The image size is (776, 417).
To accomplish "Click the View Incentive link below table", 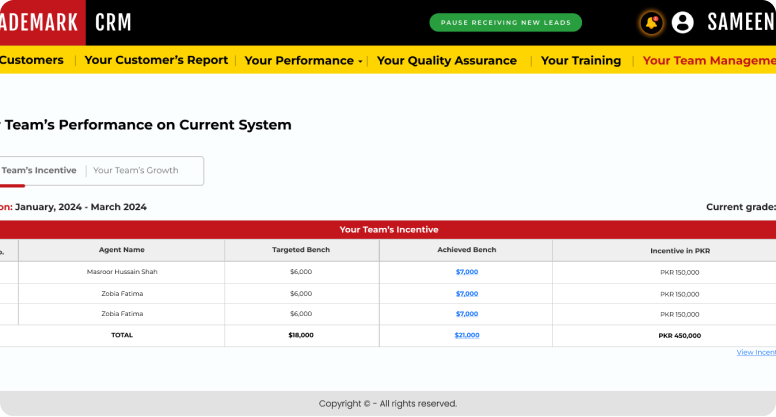I will 755,352.
